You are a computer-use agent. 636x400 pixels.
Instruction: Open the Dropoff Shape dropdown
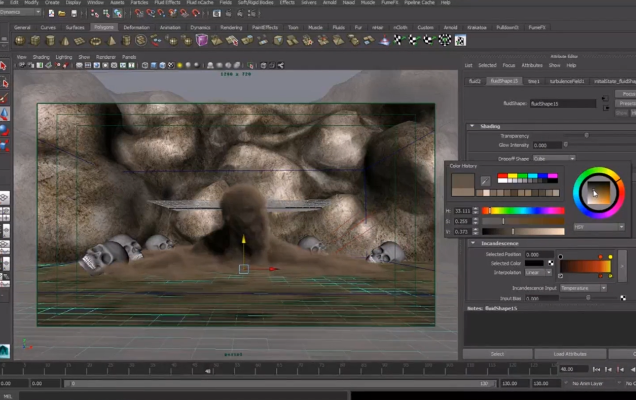tap(555, 157)
